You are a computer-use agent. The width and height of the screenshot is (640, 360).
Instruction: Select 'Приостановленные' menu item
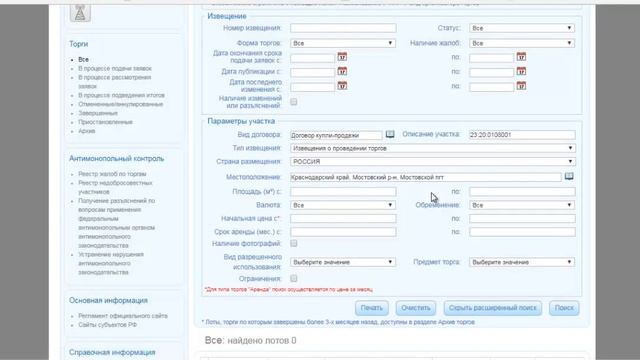105,122
